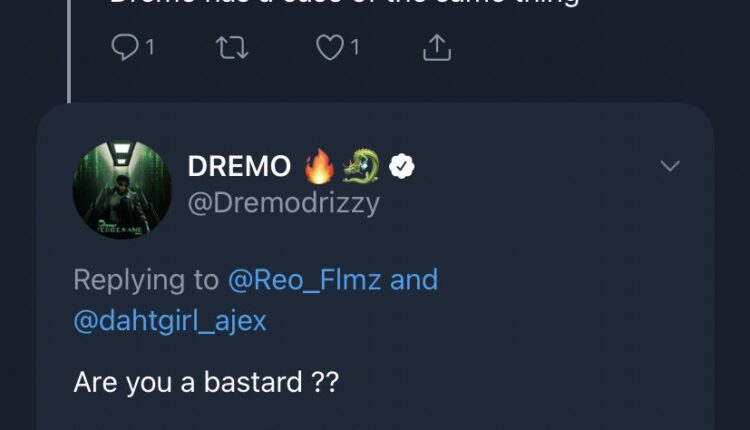This screenshot has height=430, width=750.
Task: Expand the tweet options chevron
Action: click(669, 166)
